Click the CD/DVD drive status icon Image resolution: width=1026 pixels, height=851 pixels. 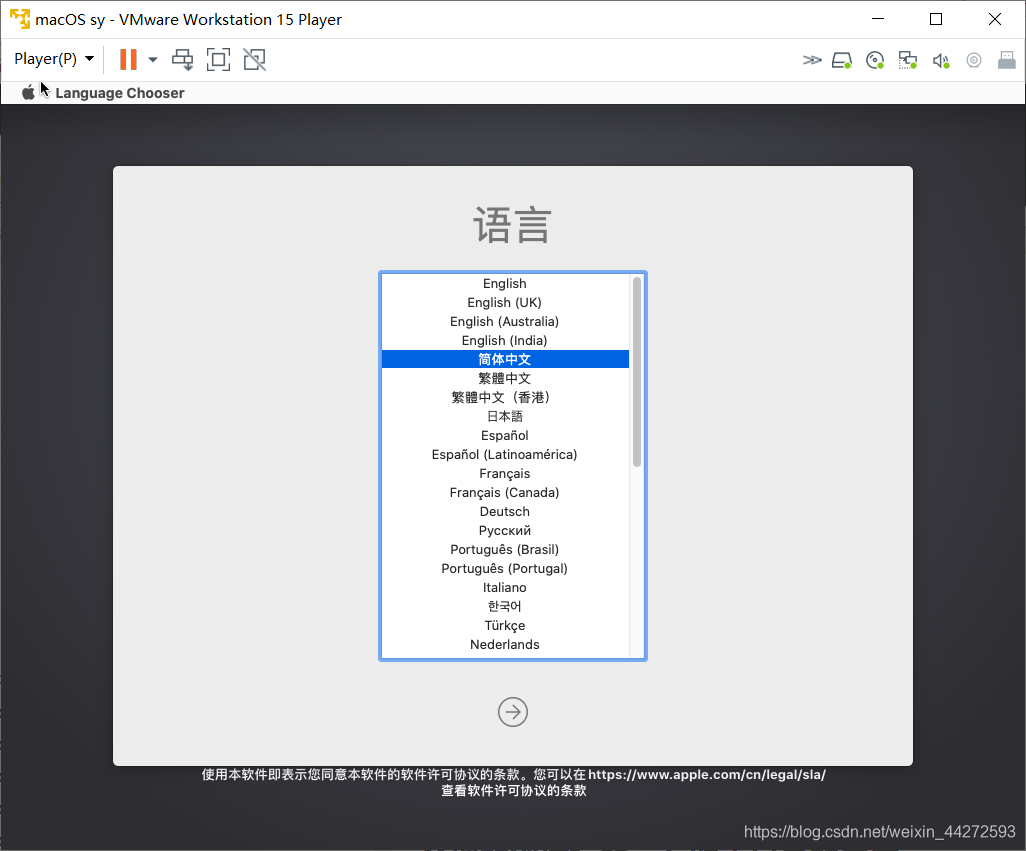pyautogui.click(x=876, y=61)
